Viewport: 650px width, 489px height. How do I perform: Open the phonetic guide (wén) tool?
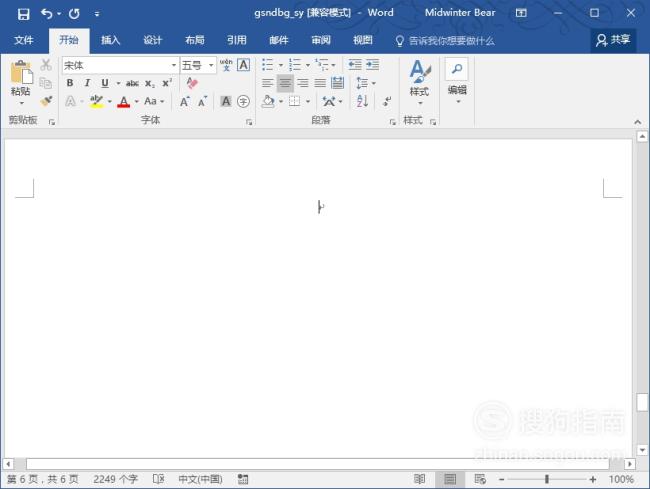click(226, 65)
